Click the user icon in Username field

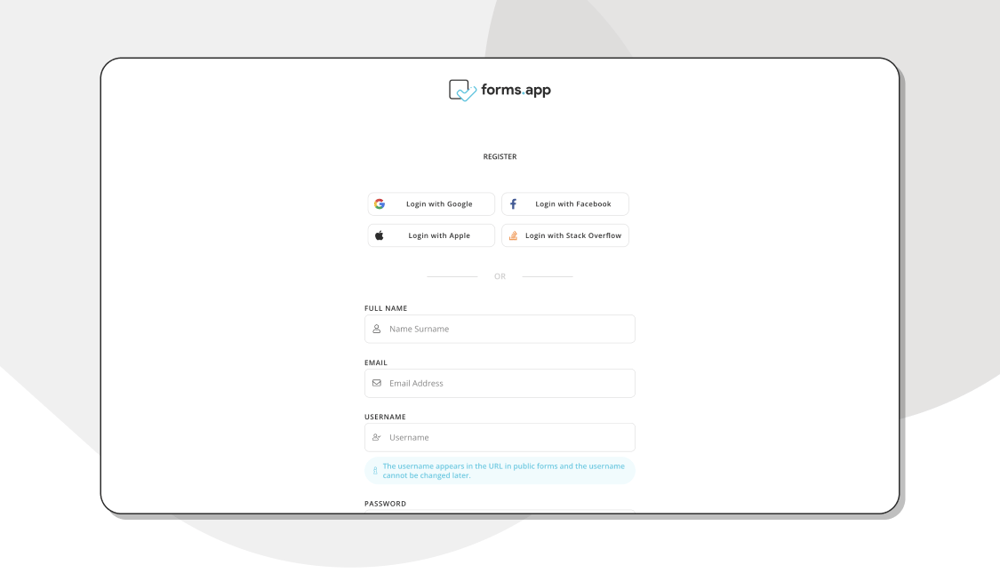tap(377, 437)
